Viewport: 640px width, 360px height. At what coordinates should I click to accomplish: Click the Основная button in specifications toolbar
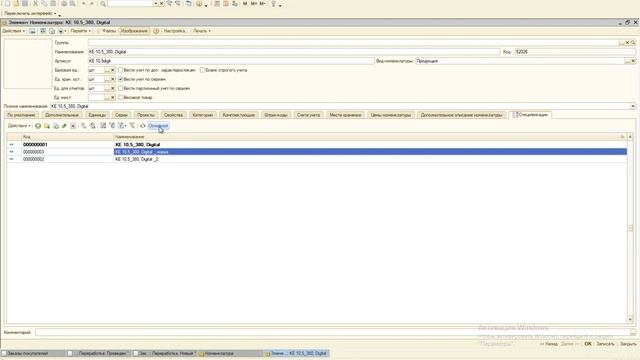click(x=158, y=126)
